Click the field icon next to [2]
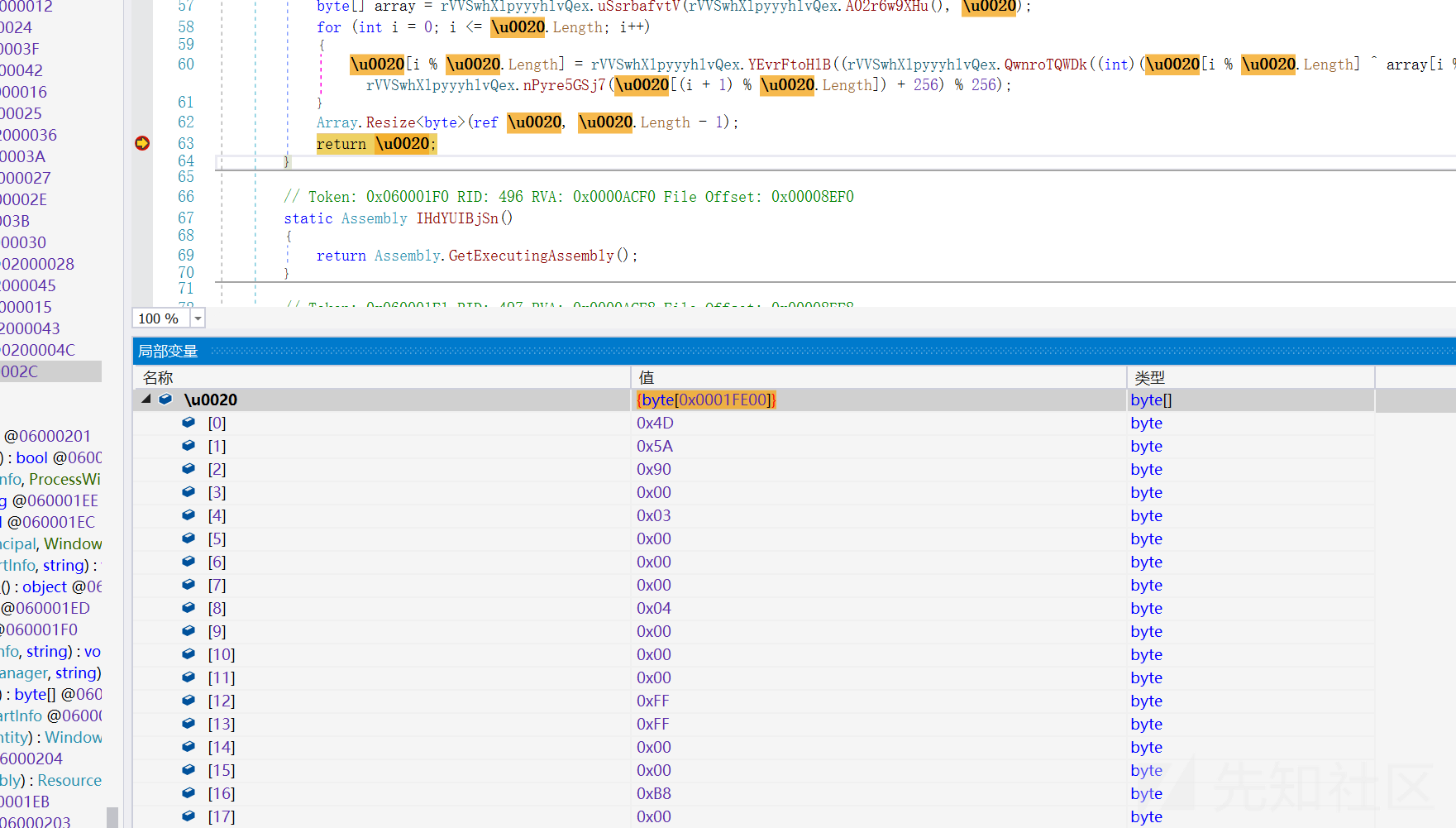 189,468
